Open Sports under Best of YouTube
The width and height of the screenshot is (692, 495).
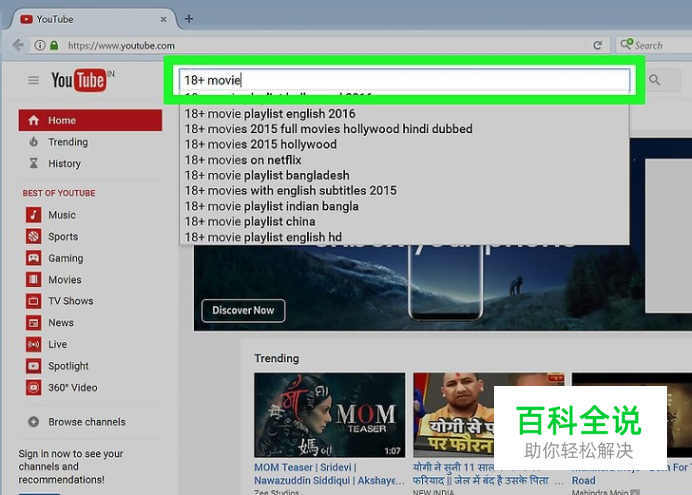click(63, 236)
